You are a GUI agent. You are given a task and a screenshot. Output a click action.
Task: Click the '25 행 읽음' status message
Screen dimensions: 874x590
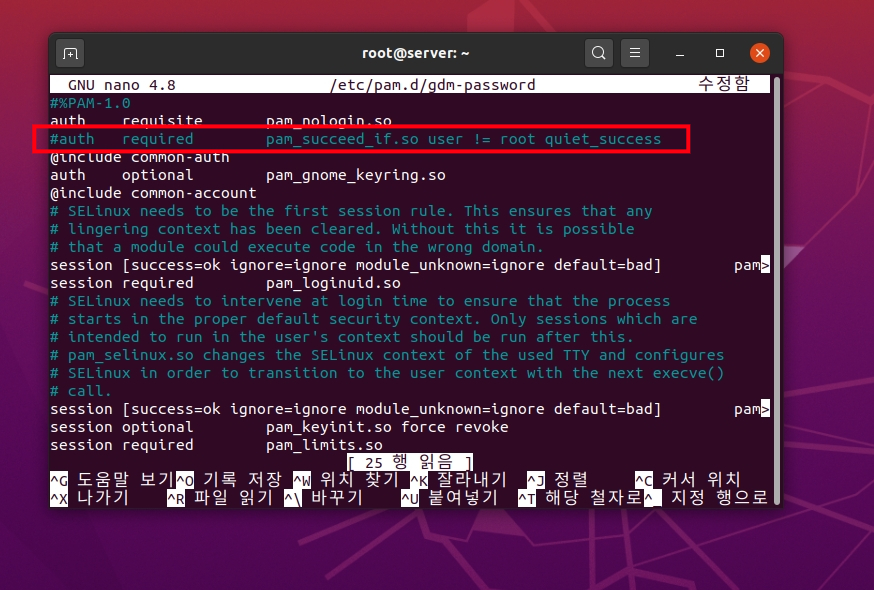point(410,462)
